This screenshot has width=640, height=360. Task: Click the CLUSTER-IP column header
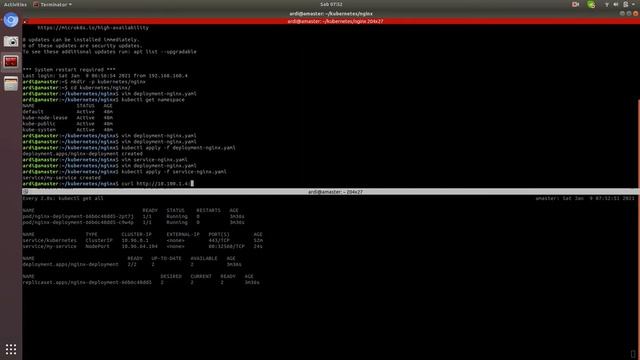pos(136,234)
